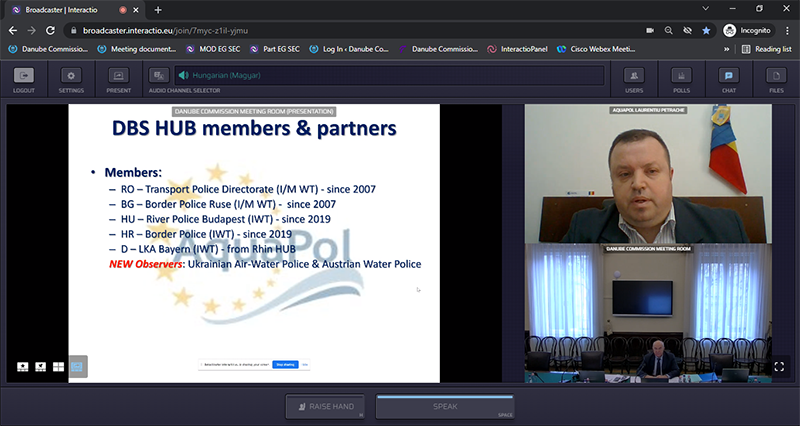800x426 pixels.
Task: Open the Incognito profile menu
Action: (x=748, y=31)
